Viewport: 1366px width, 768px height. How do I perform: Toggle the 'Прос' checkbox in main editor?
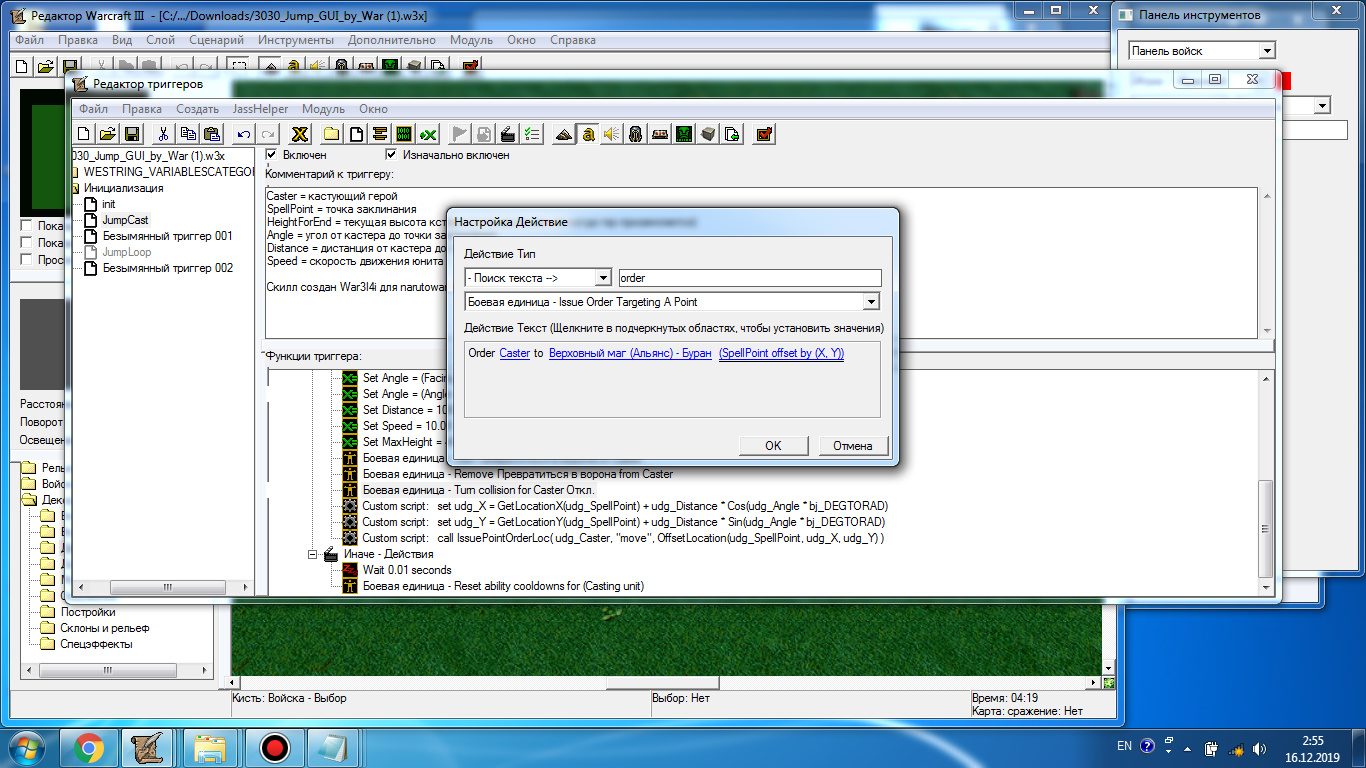27,260
